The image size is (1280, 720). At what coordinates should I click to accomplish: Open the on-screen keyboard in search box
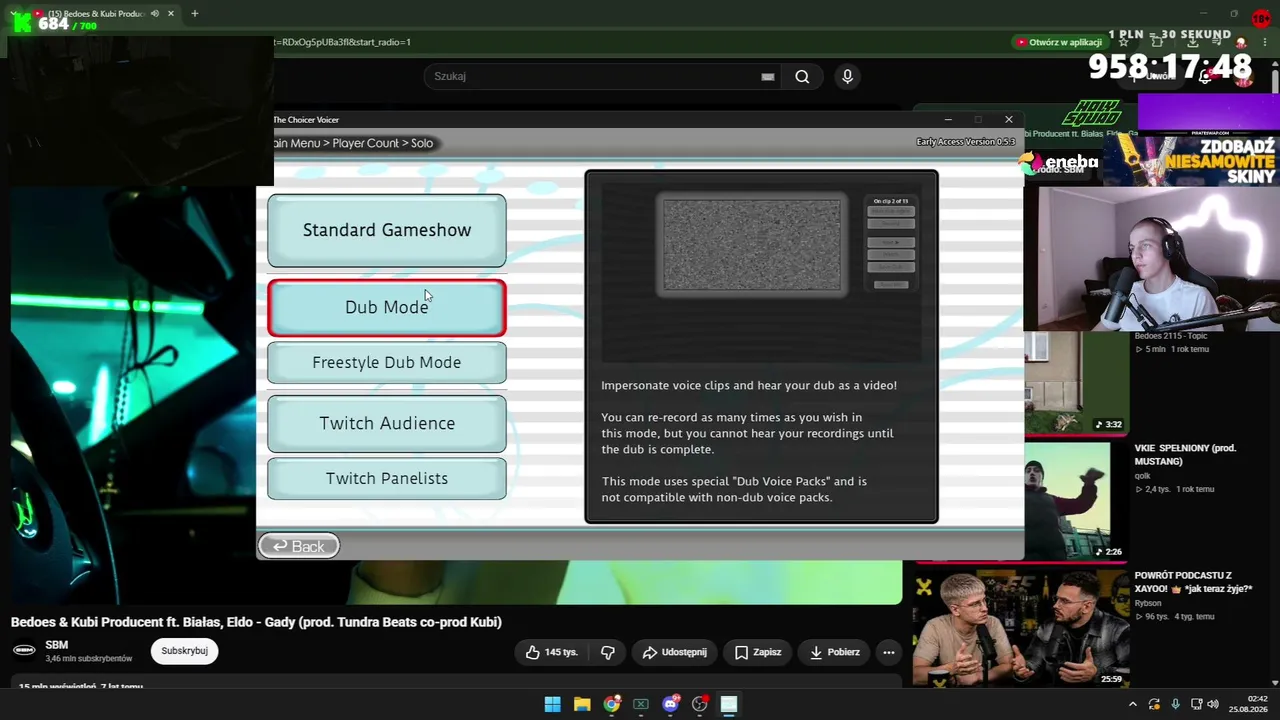768,76
